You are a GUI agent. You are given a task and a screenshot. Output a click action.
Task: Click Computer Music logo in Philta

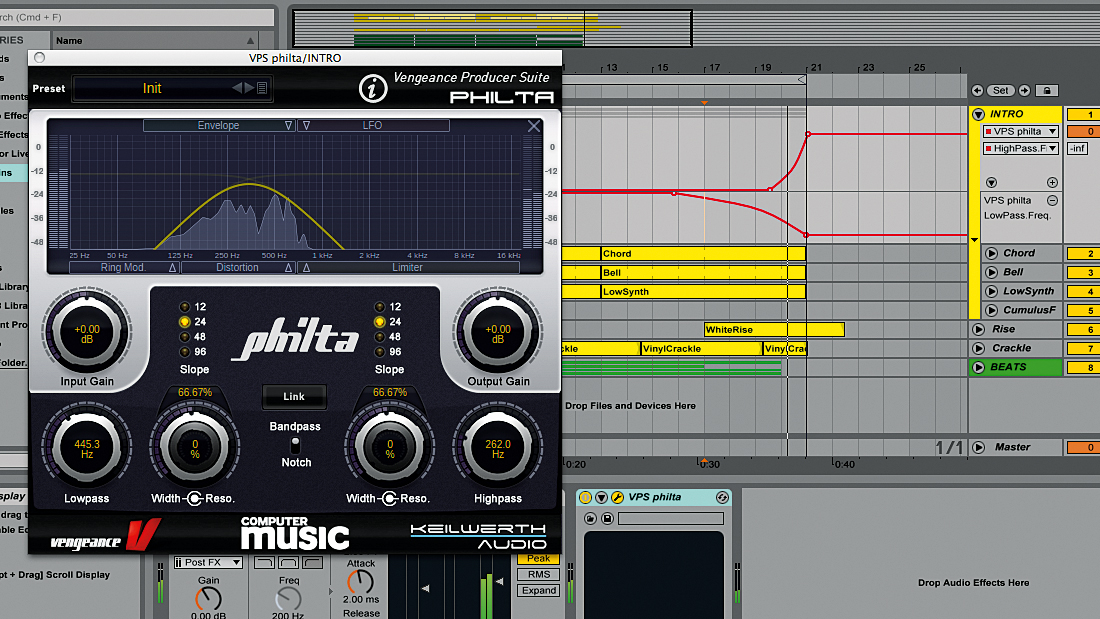[x=295, y=533]
